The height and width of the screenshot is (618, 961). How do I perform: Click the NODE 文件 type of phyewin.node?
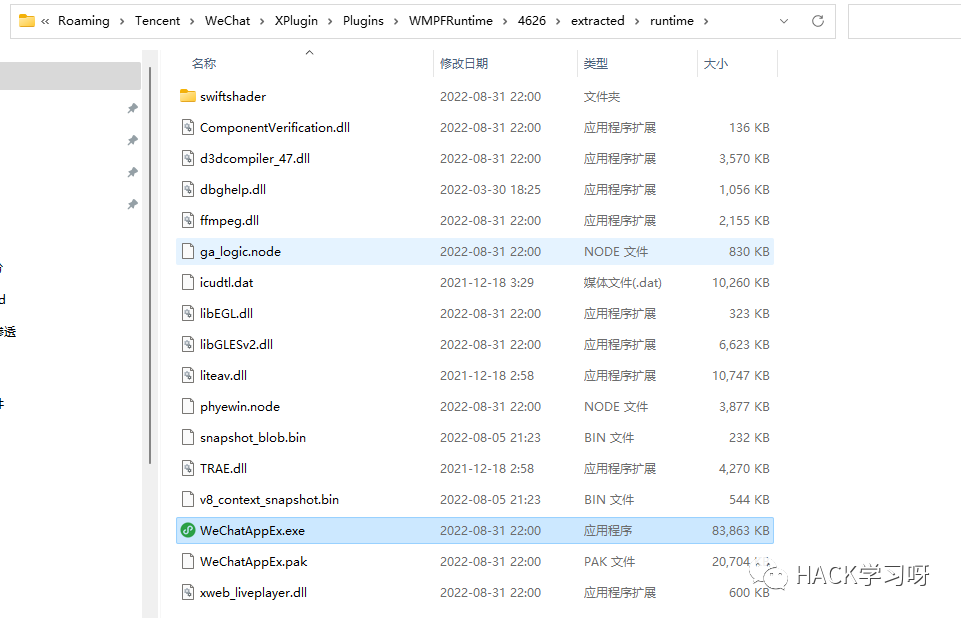tap(616, 406)
